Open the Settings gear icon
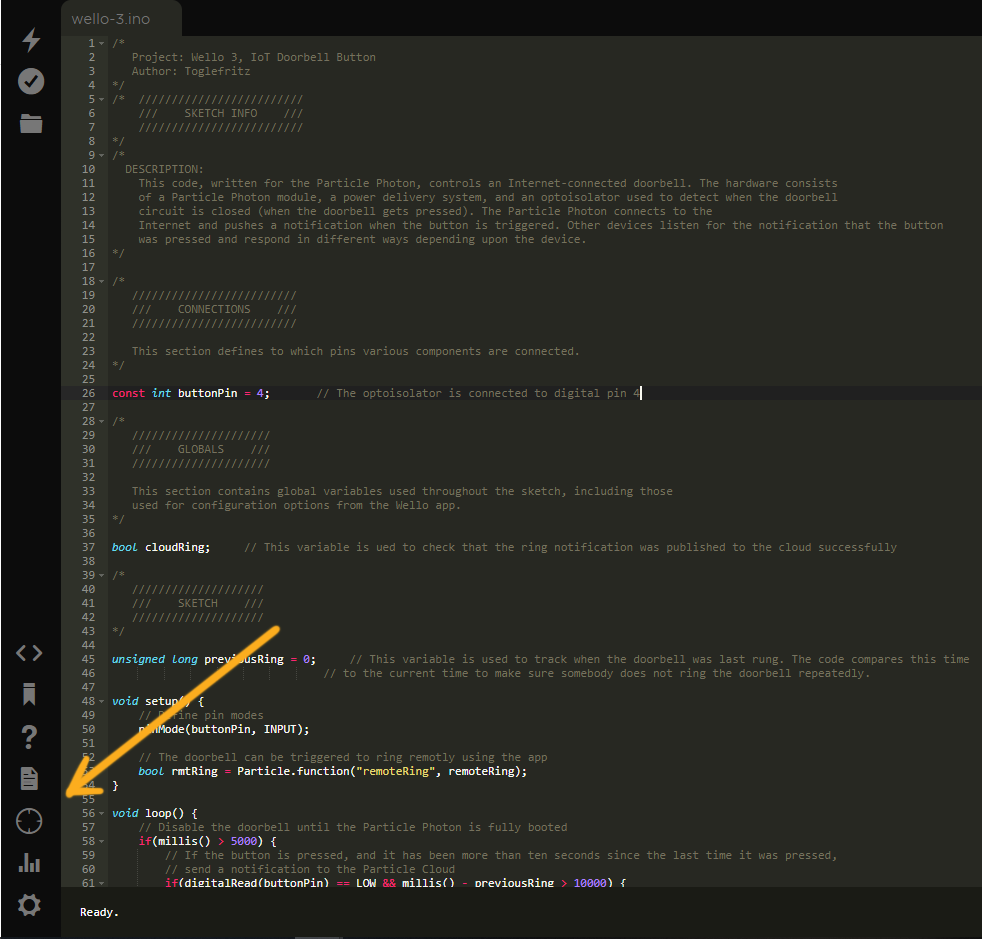The image size is (982, 939). point(29,905)
